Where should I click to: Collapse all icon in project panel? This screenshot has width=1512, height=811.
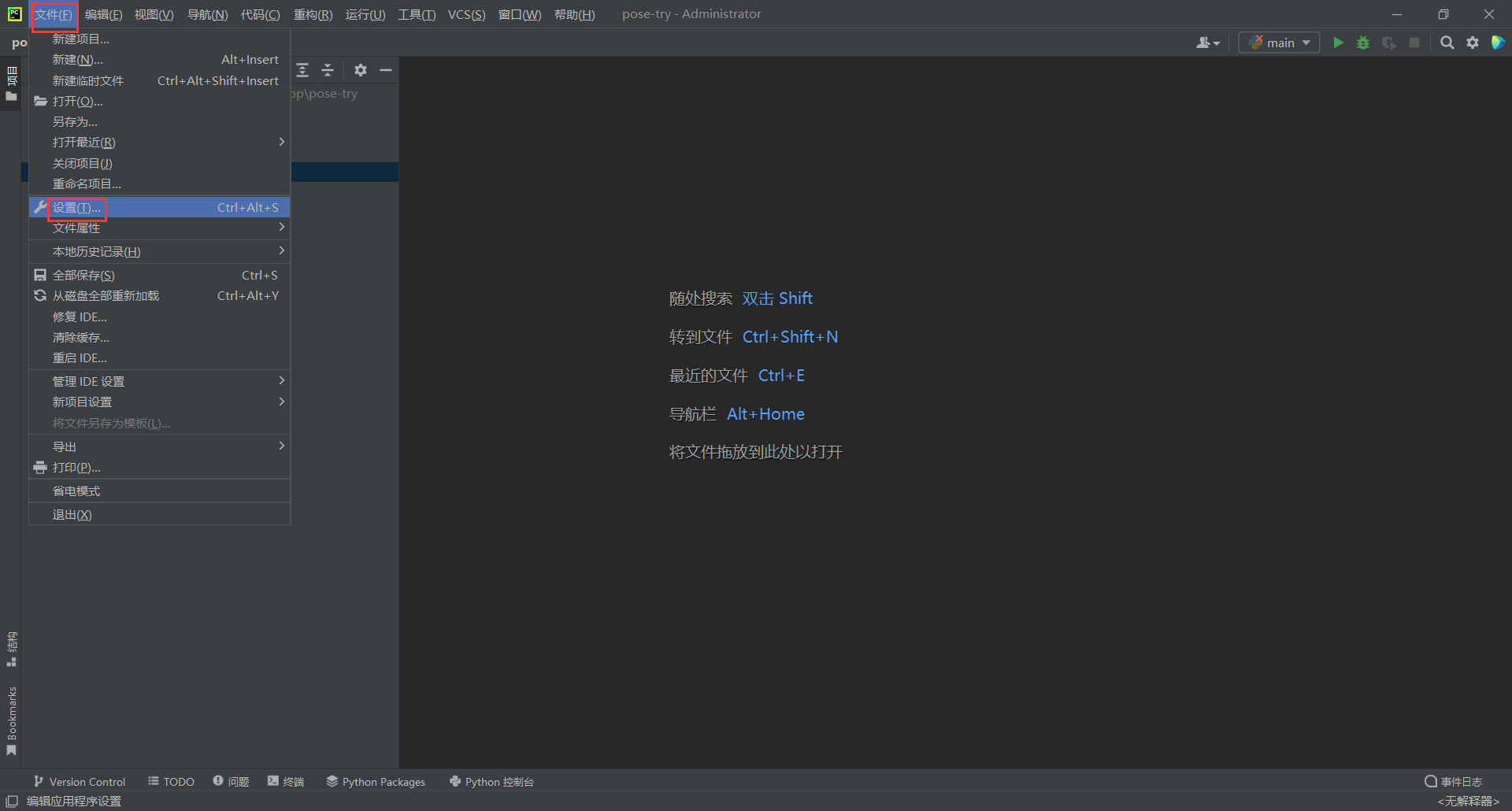click(328, 70)
